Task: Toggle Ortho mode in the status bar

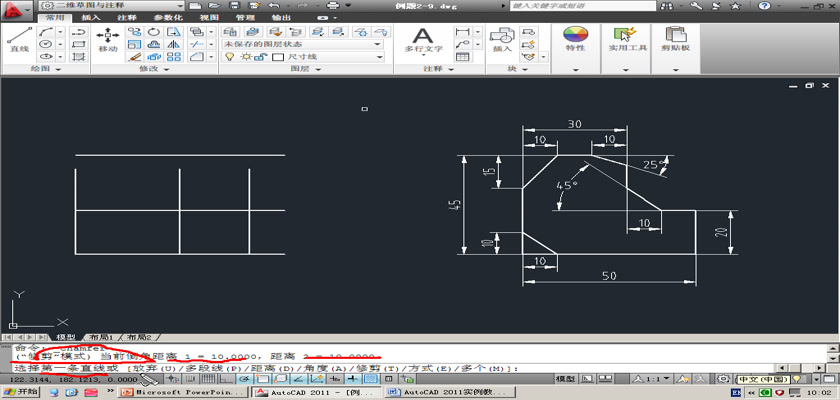Action: click(x=227, y=379)
